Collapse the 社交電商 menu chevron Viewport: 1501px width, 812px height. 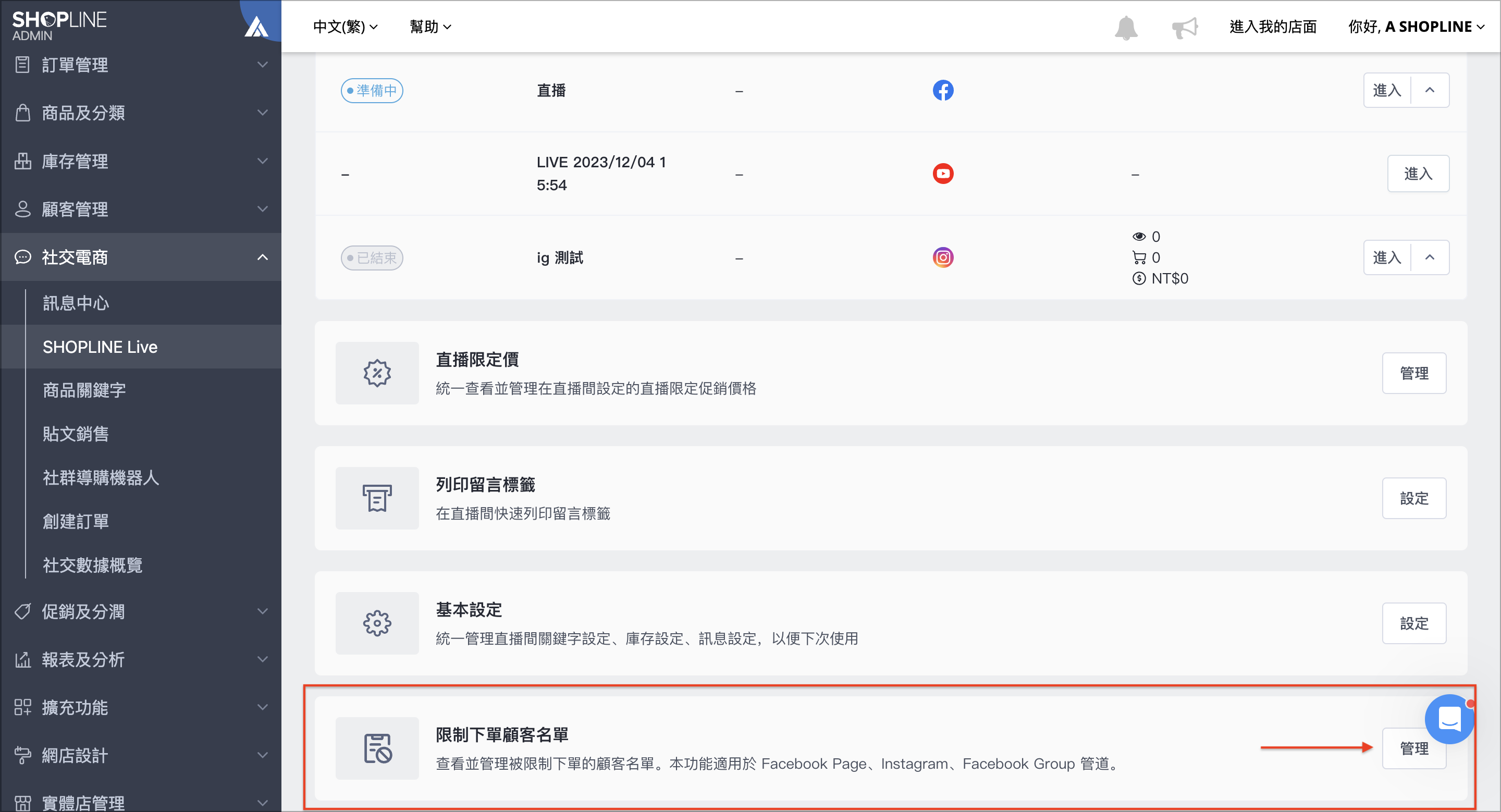[263, 257]
